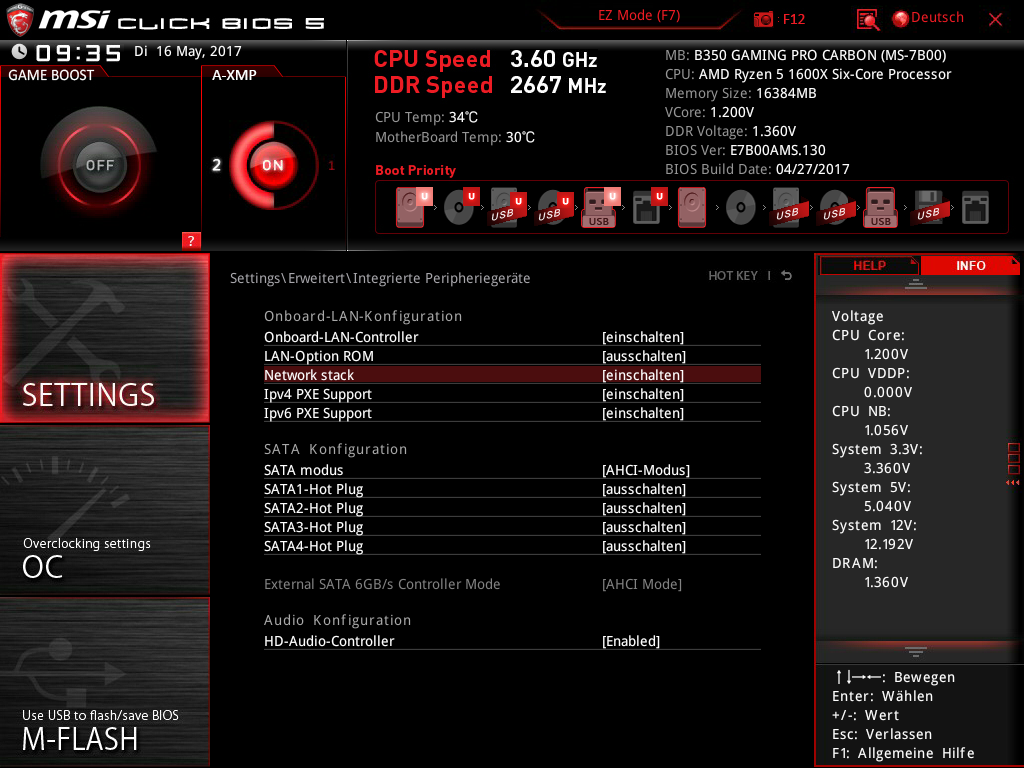This screenshot has height=768, width=1024.
Task: Select A-XMP profile 2
Action: (x=216, y=165)
